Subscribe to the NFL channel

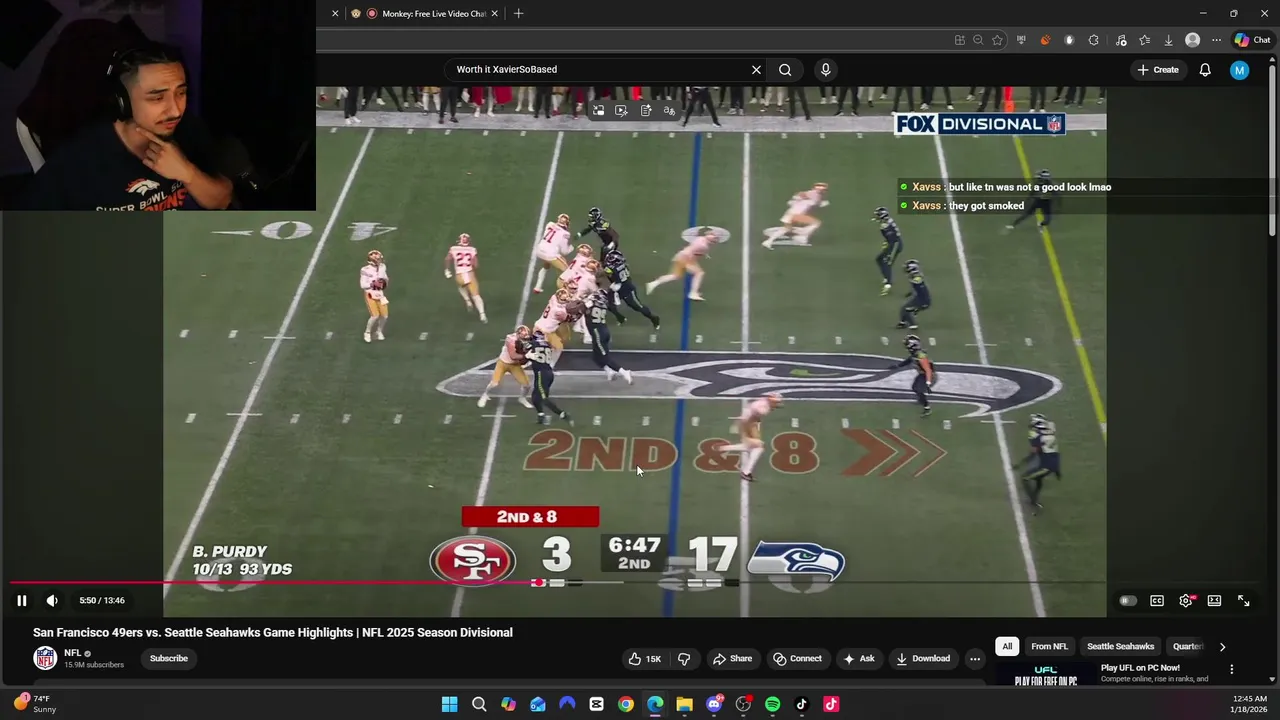[169, 659]
